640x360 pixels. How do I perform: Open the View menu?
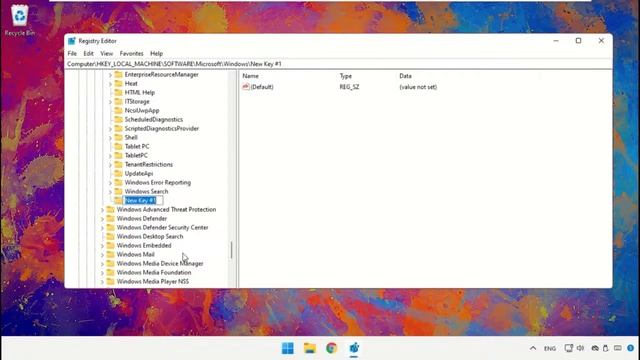tap(107, 53)
